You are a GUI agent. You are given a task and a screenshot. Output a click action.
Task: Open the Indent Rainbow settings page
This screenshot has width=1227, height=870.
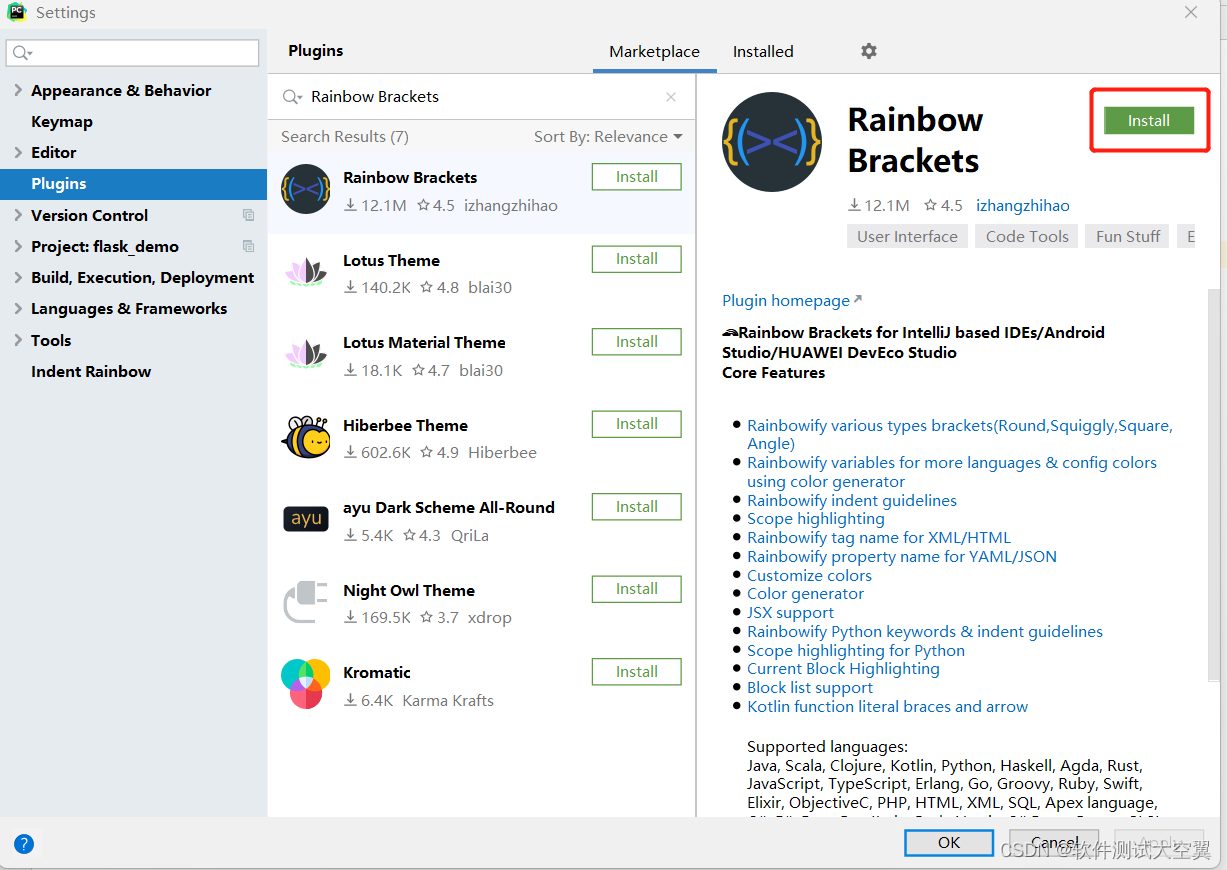coord(91,371)
